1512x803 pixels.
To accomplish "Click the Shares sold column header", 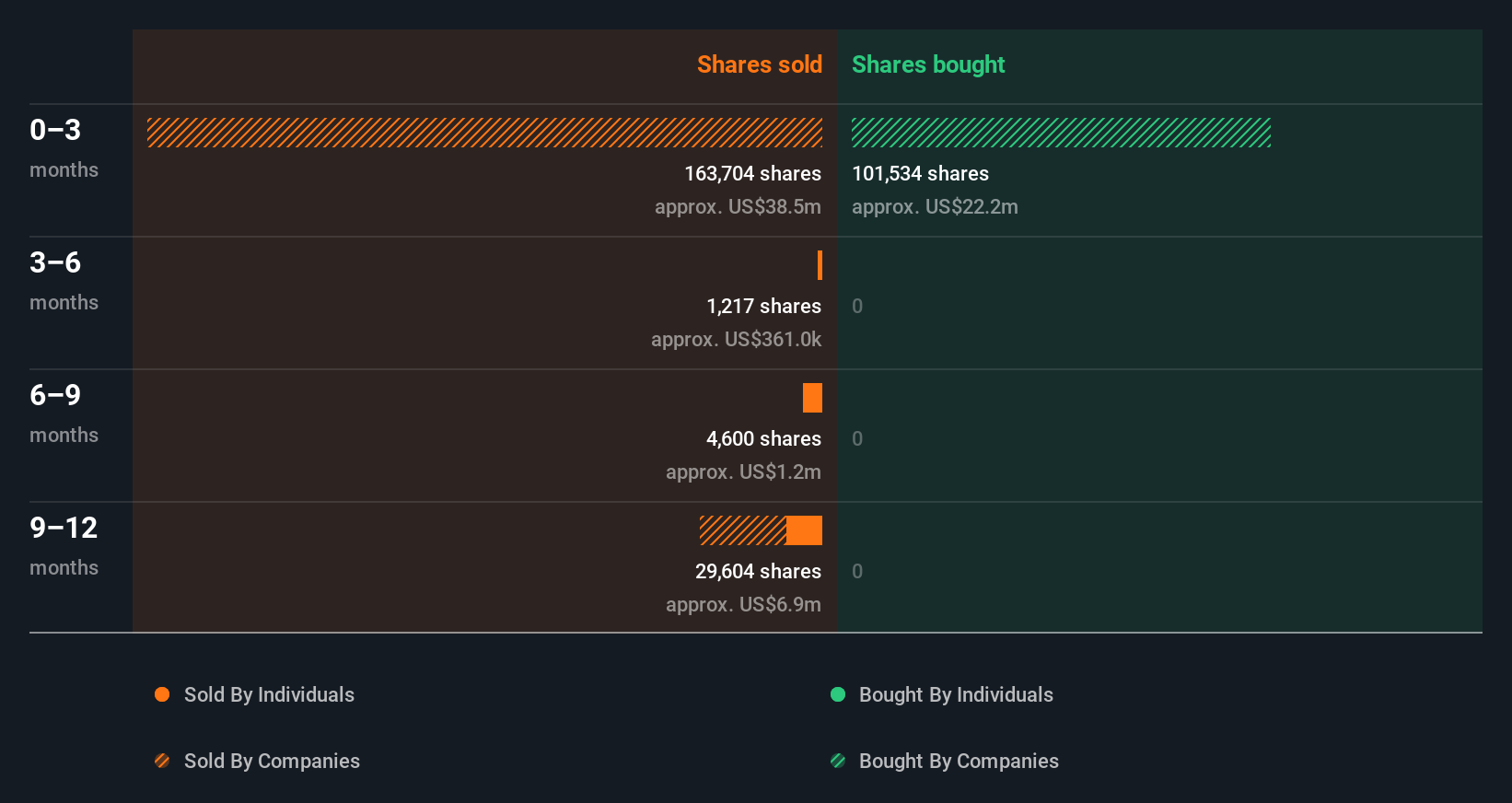I will [x=760, y=64].
